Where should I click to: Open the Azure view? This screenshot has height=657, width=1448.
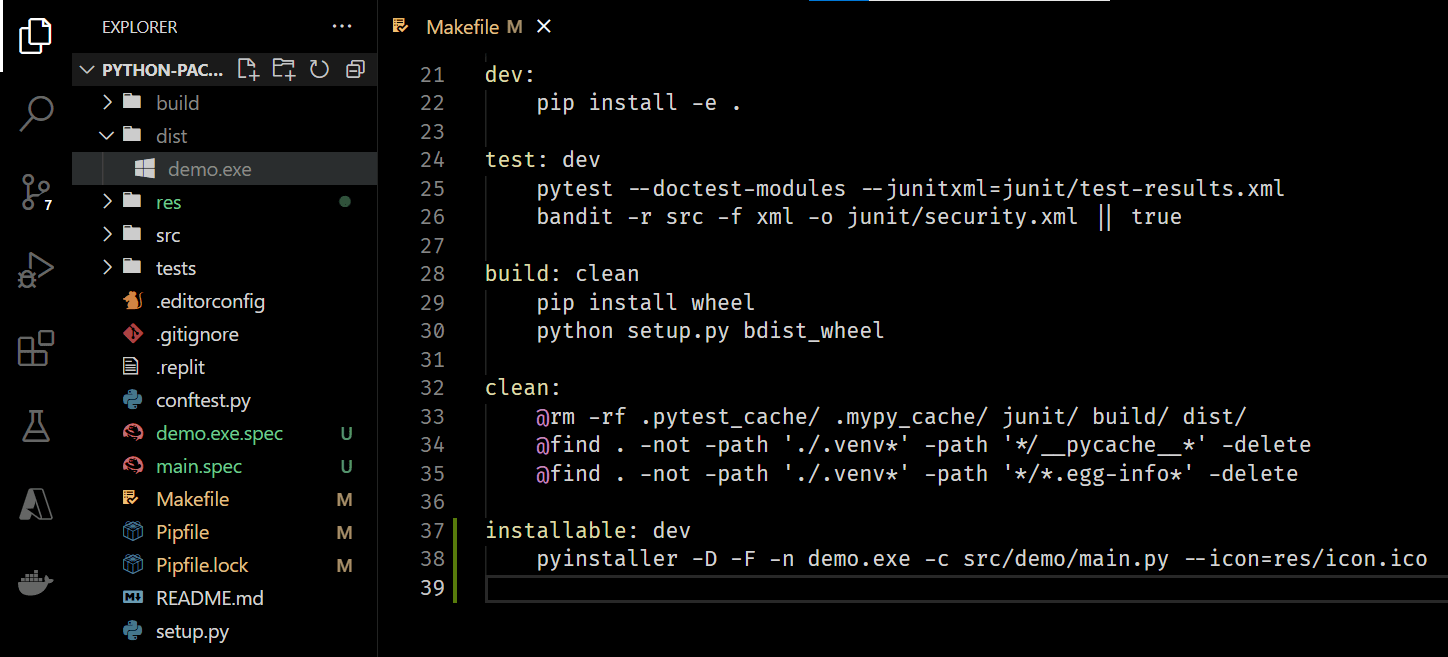tap(36, 505)
